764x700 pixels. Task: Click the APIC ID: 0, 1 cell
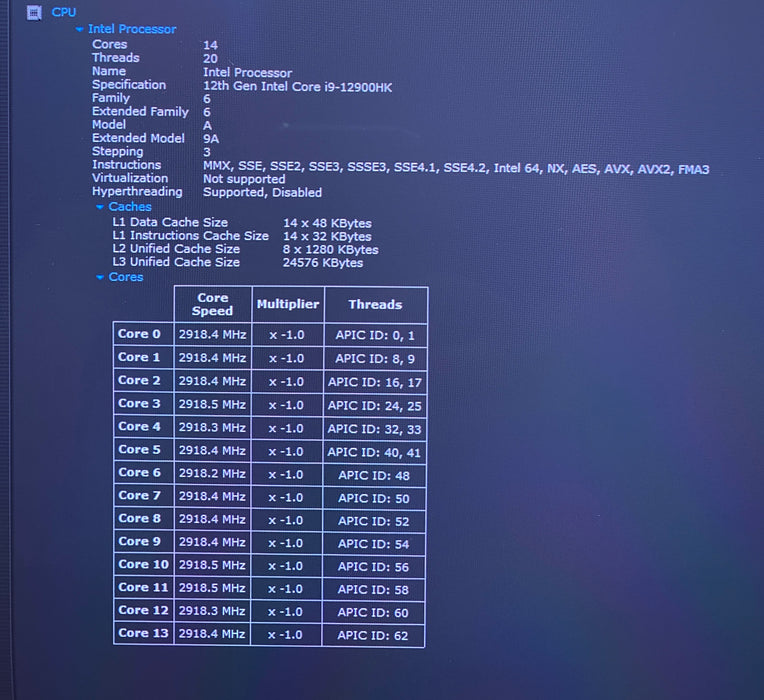pyautogui.click(x=375, y=335)
